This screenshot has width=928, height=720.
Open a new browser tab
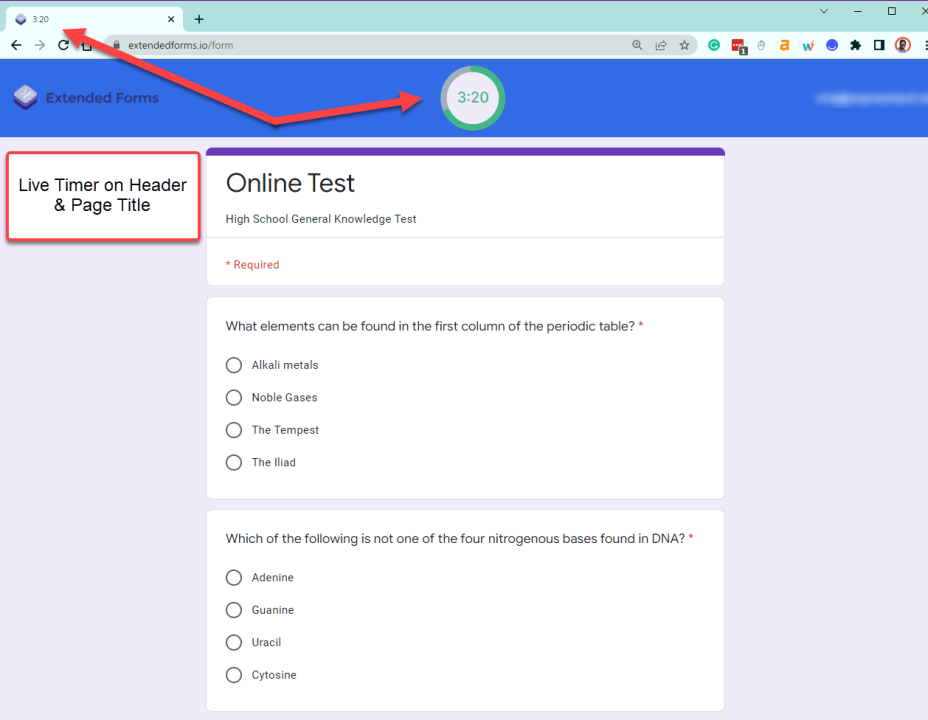[198, 18]
